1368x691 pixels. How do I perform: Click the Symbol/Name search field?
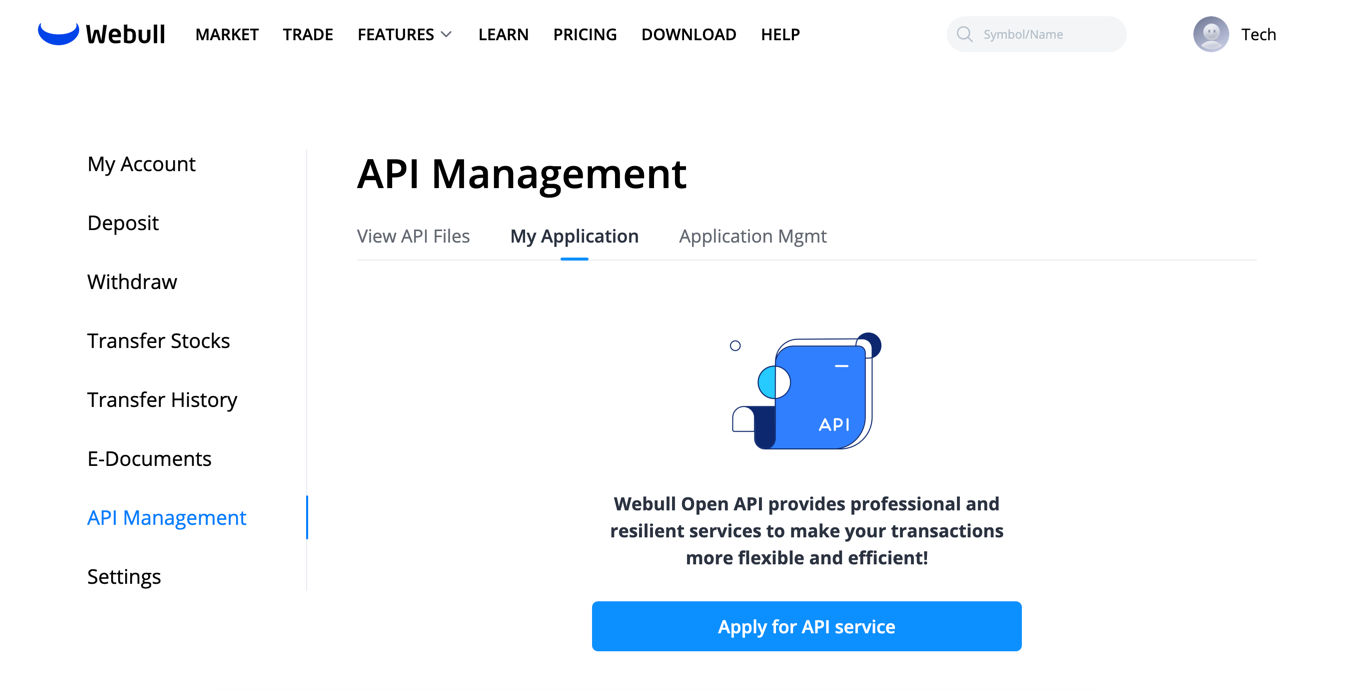tap(1045, 34)
